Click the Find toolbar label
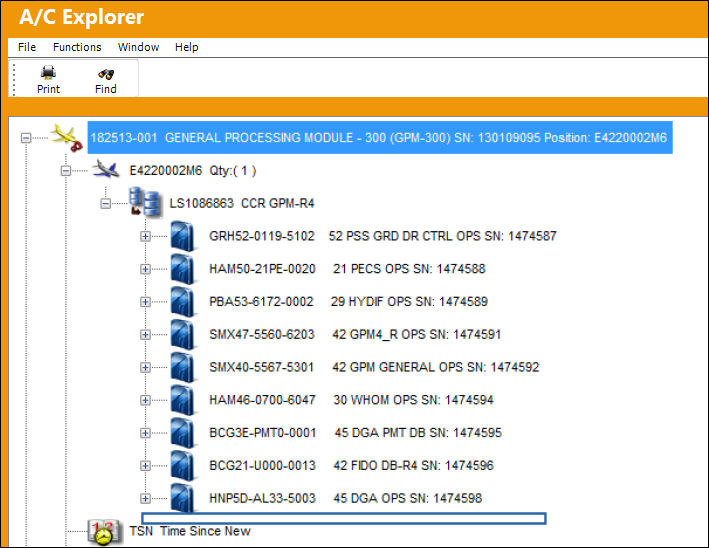Image resolution: width=709 pixels, height=548 pixels. [x=106, y=89]
